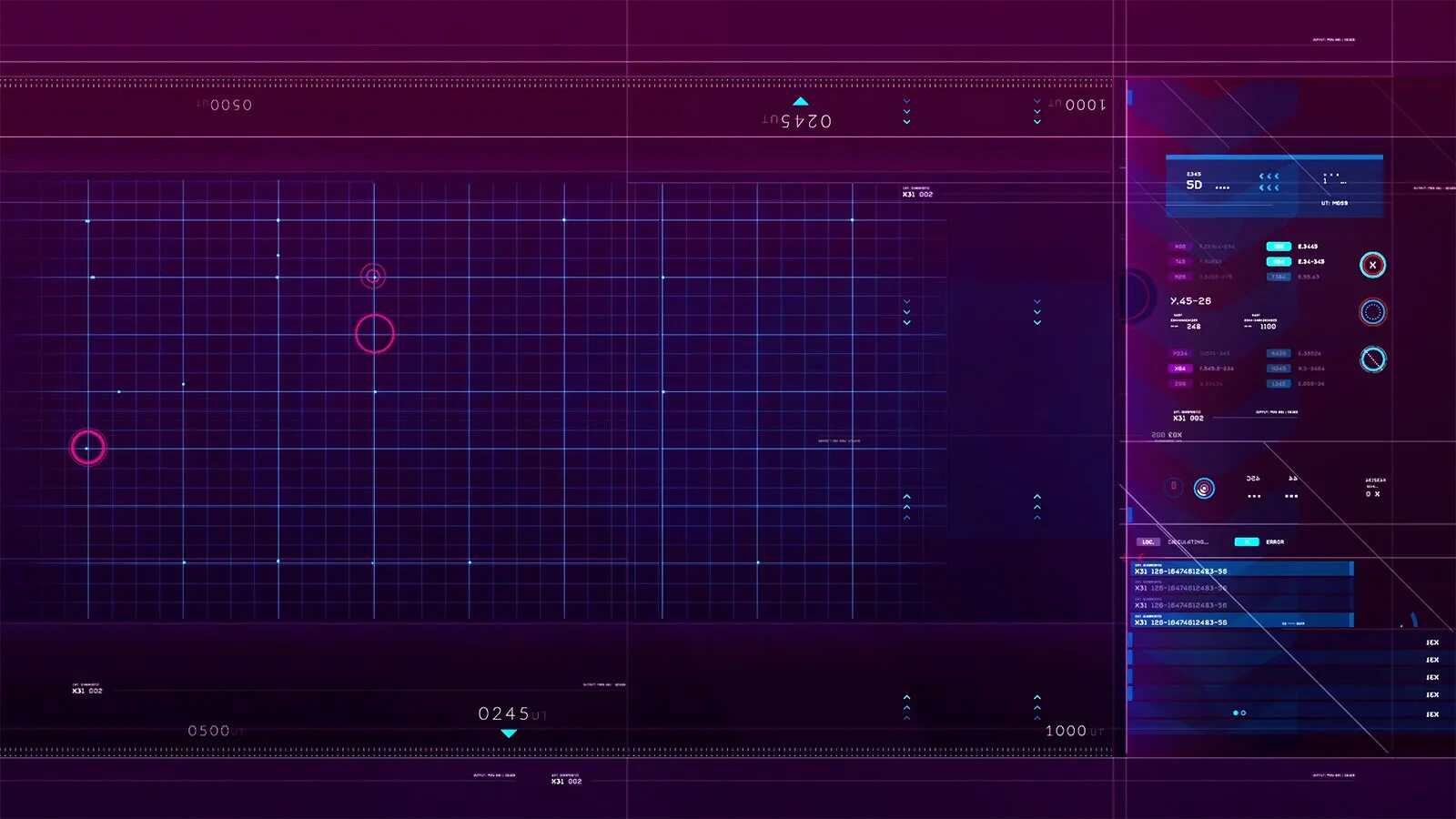Select the hollow pagination dot
This screenshot has width=1456, height=819.
pyautogui.click(x=1243, y=713)
